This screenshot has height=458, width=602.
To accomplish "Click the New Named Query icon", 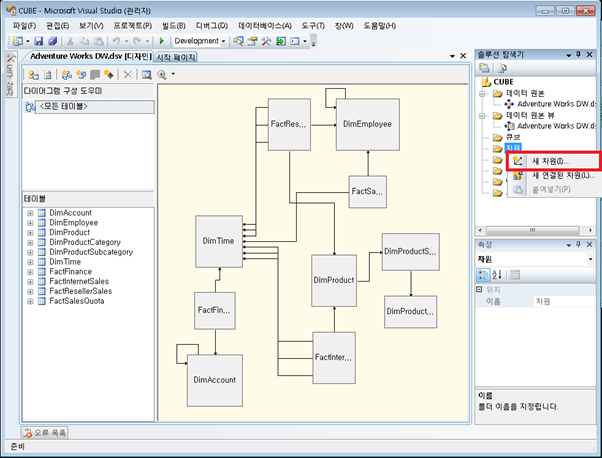I will pyautogui.click(x=81, y=74).
